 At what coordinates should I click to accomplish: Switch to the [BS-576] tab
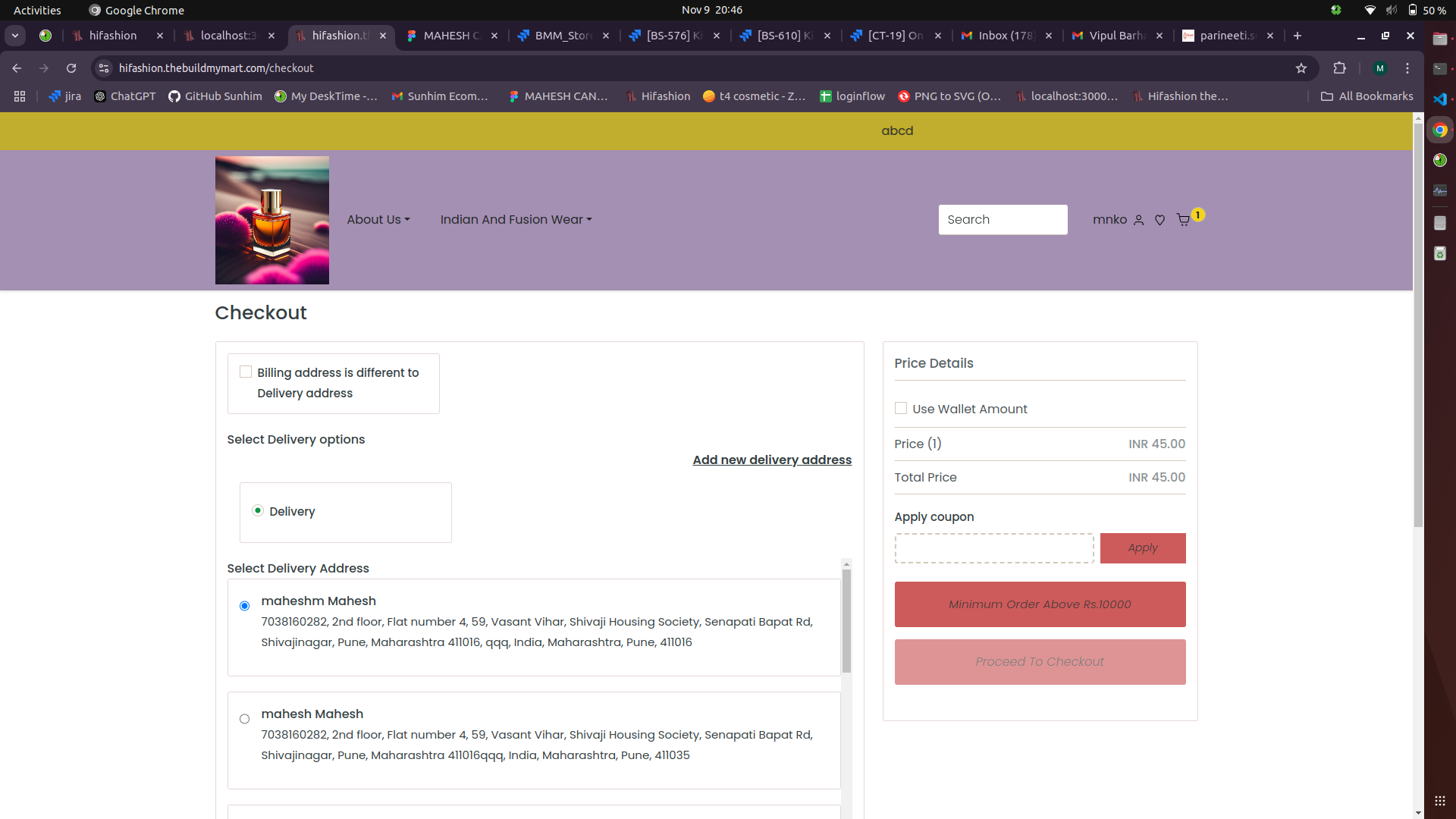click(674, 36)
